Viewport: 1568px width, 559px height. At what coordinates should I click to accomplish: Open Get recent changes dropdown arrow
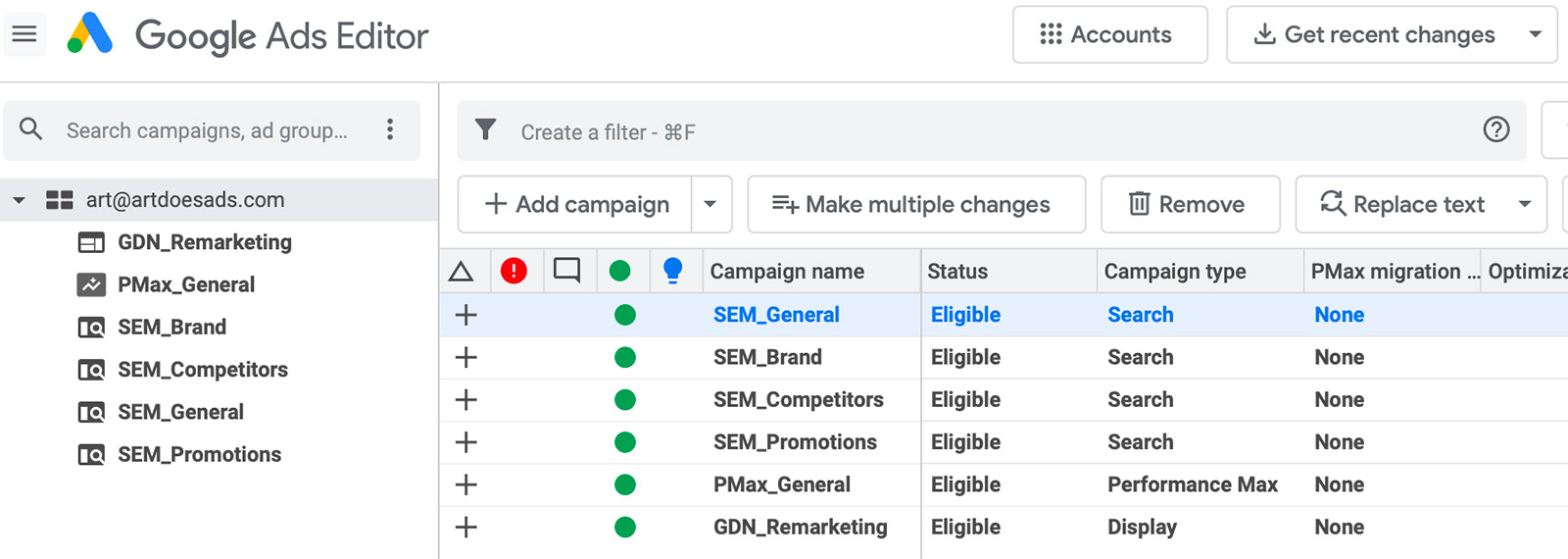click(x=1536, y=34)
